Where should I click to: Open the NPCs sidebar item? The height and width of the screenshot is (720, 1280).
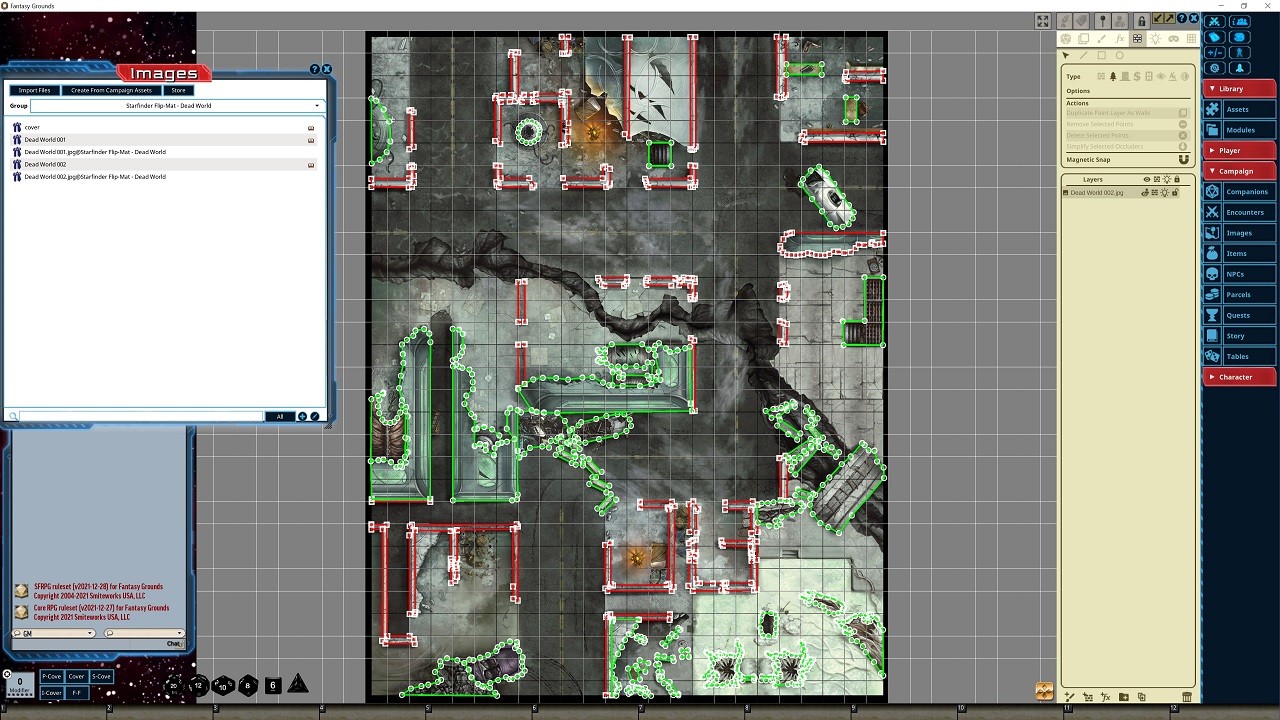coord(1240,274)
